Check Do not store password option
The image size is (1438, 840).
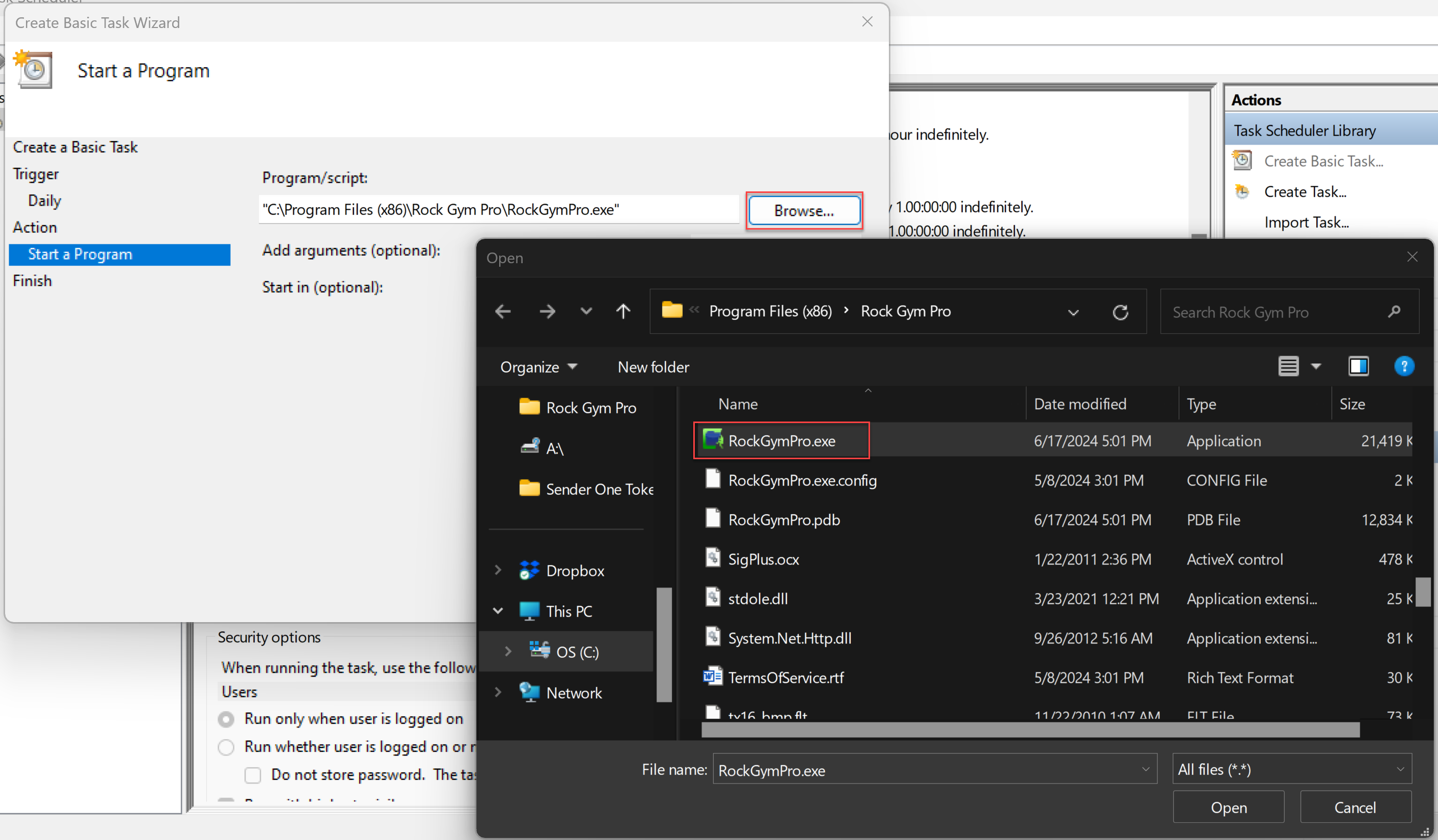[252, 774]
